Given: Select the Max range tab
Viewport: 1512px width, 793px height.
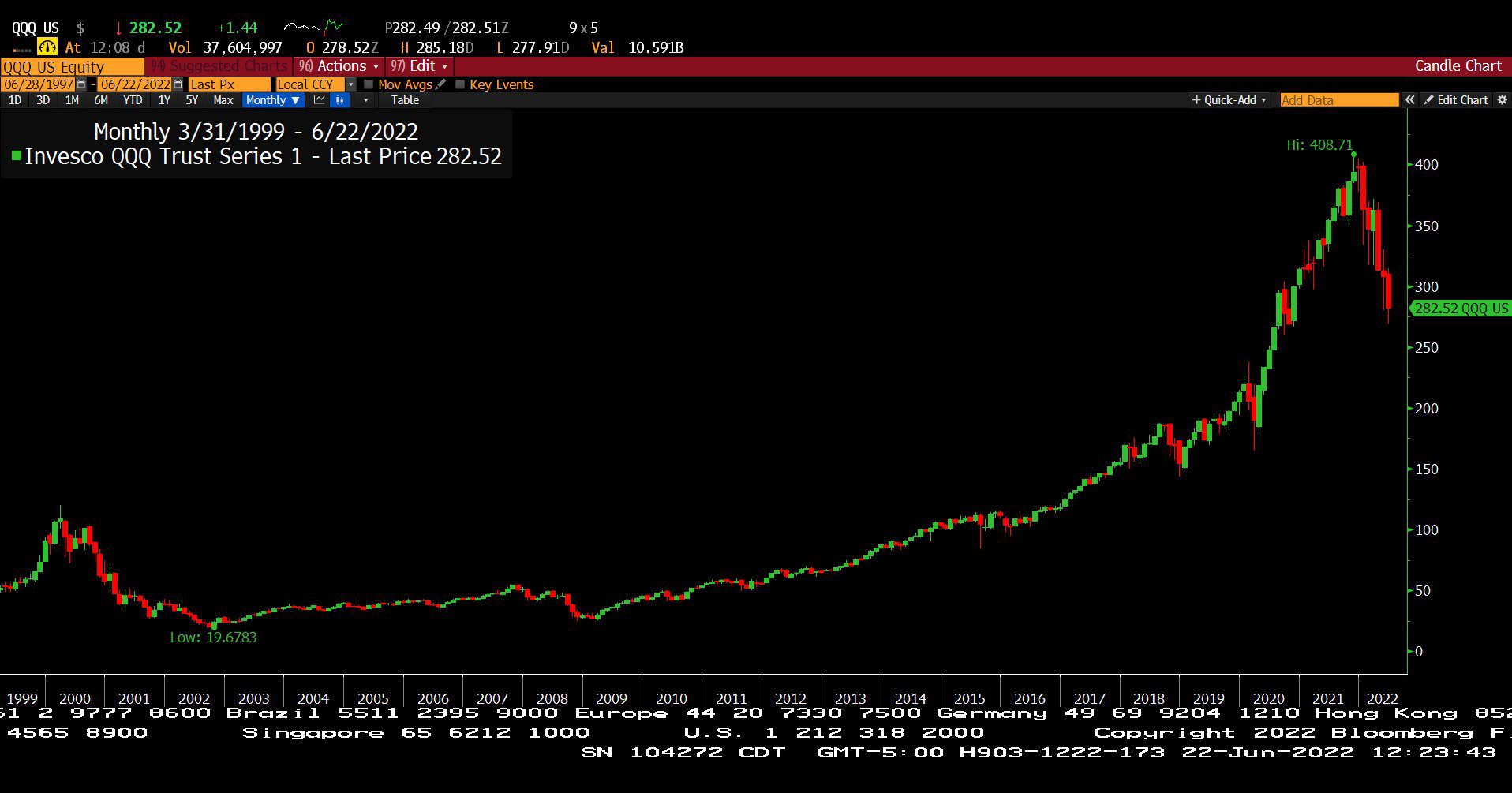Looking at the screenshot, I should (223, 100).
